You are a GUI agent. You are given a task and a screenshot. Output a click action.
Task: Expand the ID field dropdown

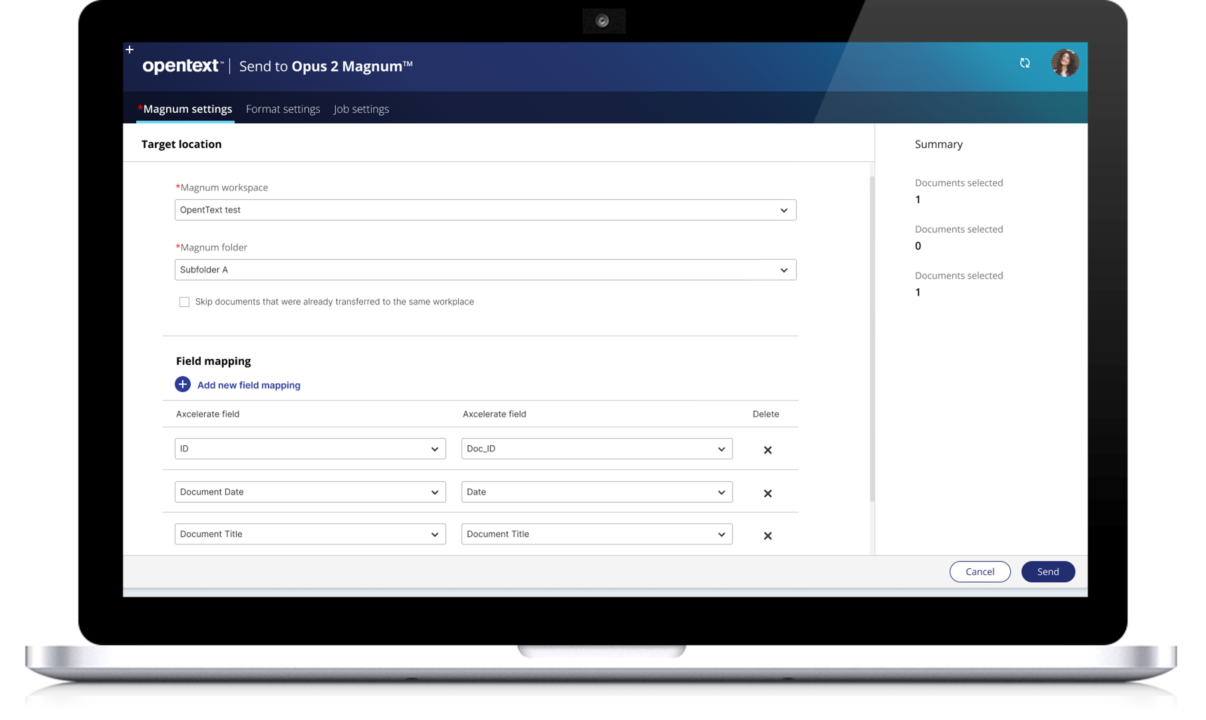(310, 449)
